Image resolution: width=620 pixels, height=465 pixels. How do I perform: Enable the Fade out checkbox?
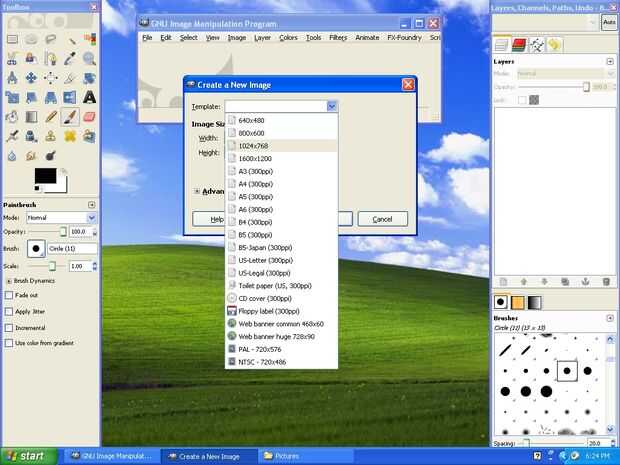(9, 295)
